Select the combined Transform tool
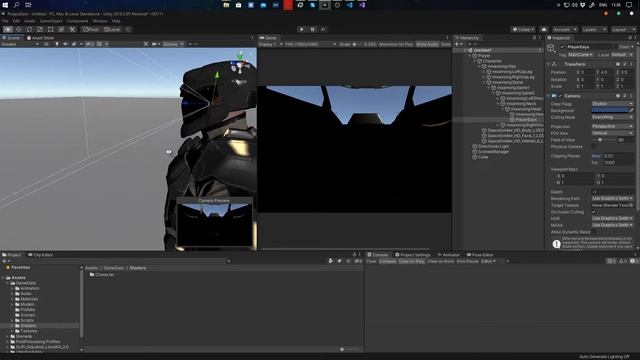 pos(61,29)
